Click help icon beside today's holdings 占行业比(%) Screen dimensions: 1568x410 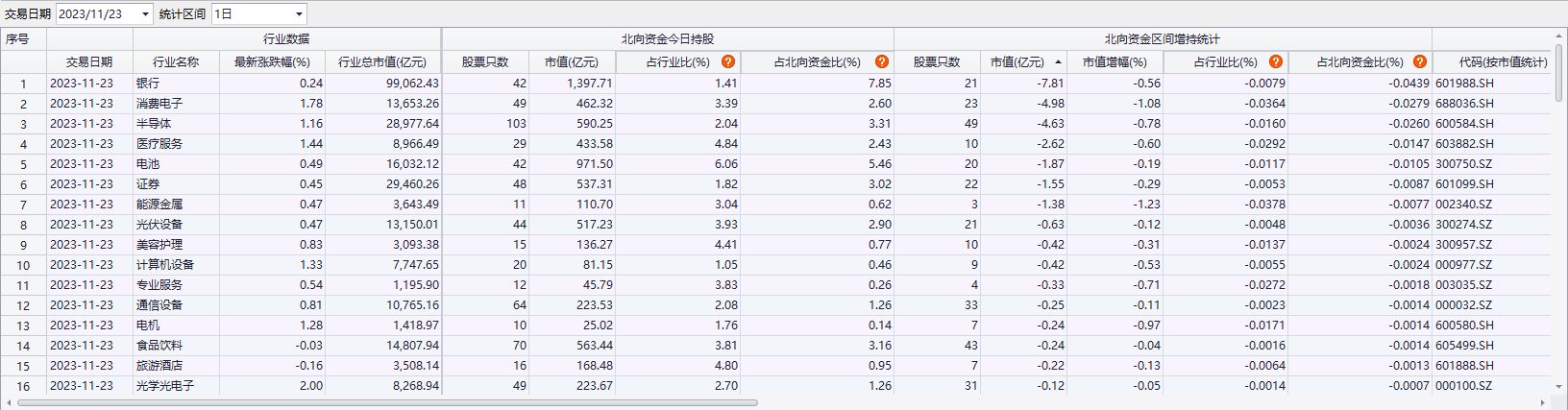click(728, 61)
